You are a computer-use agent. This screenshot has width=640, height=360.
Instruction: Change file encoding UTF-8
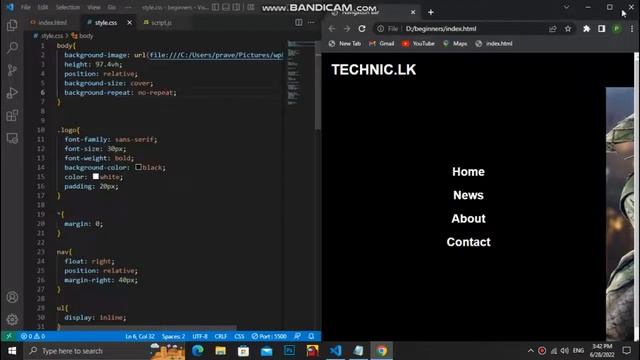click(200, 336)
